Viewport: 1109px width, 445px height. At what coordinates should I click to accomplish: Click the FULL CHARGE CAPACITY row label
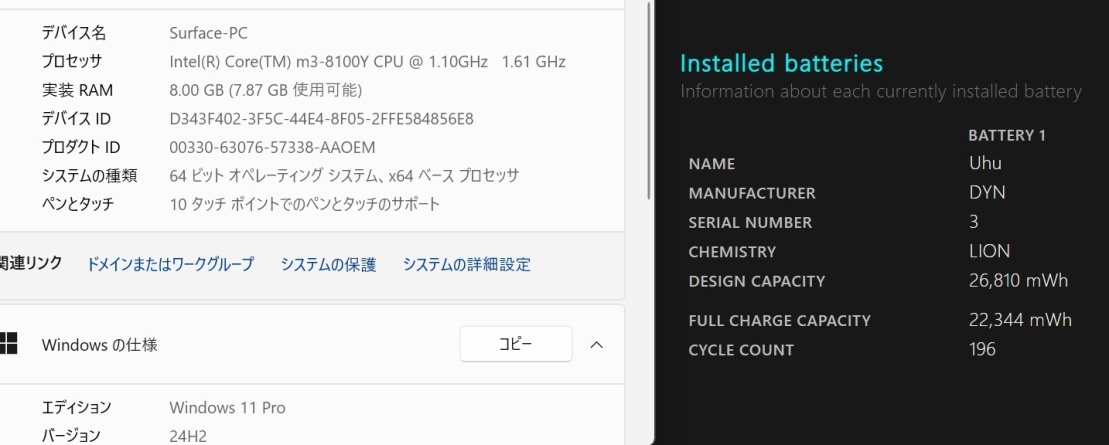coord(779,320)
